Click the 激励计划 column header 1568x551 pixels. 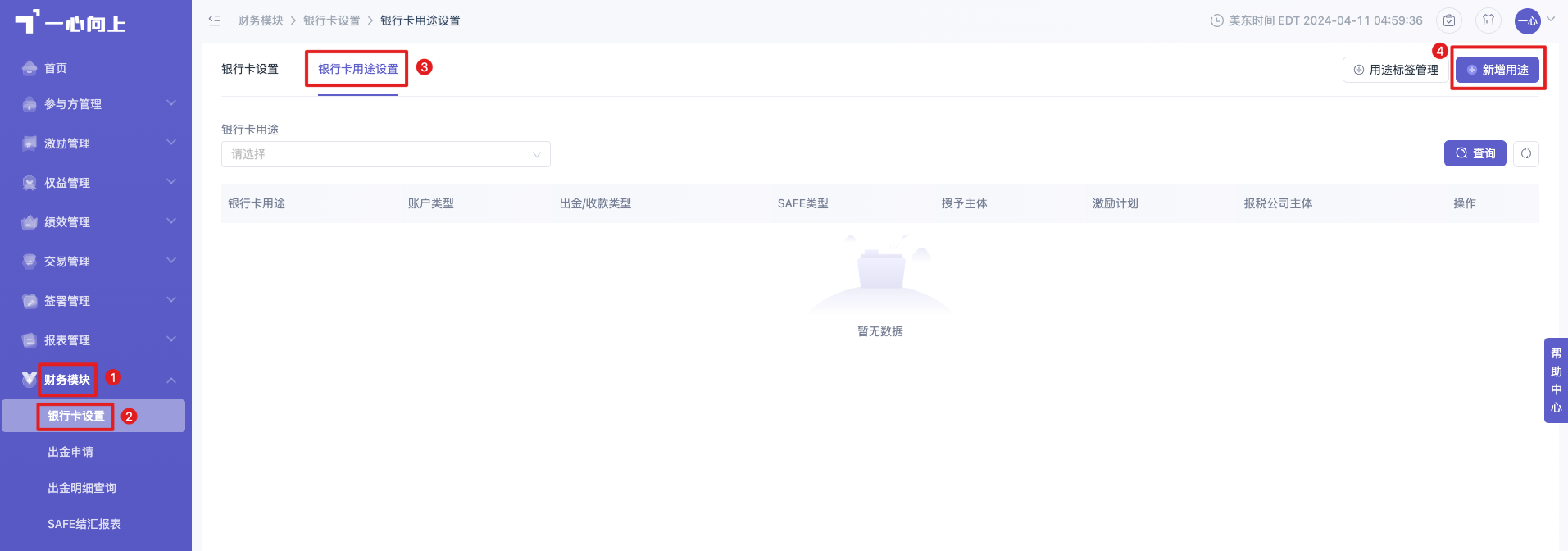pyautogui.click(x=1116, y=203)
